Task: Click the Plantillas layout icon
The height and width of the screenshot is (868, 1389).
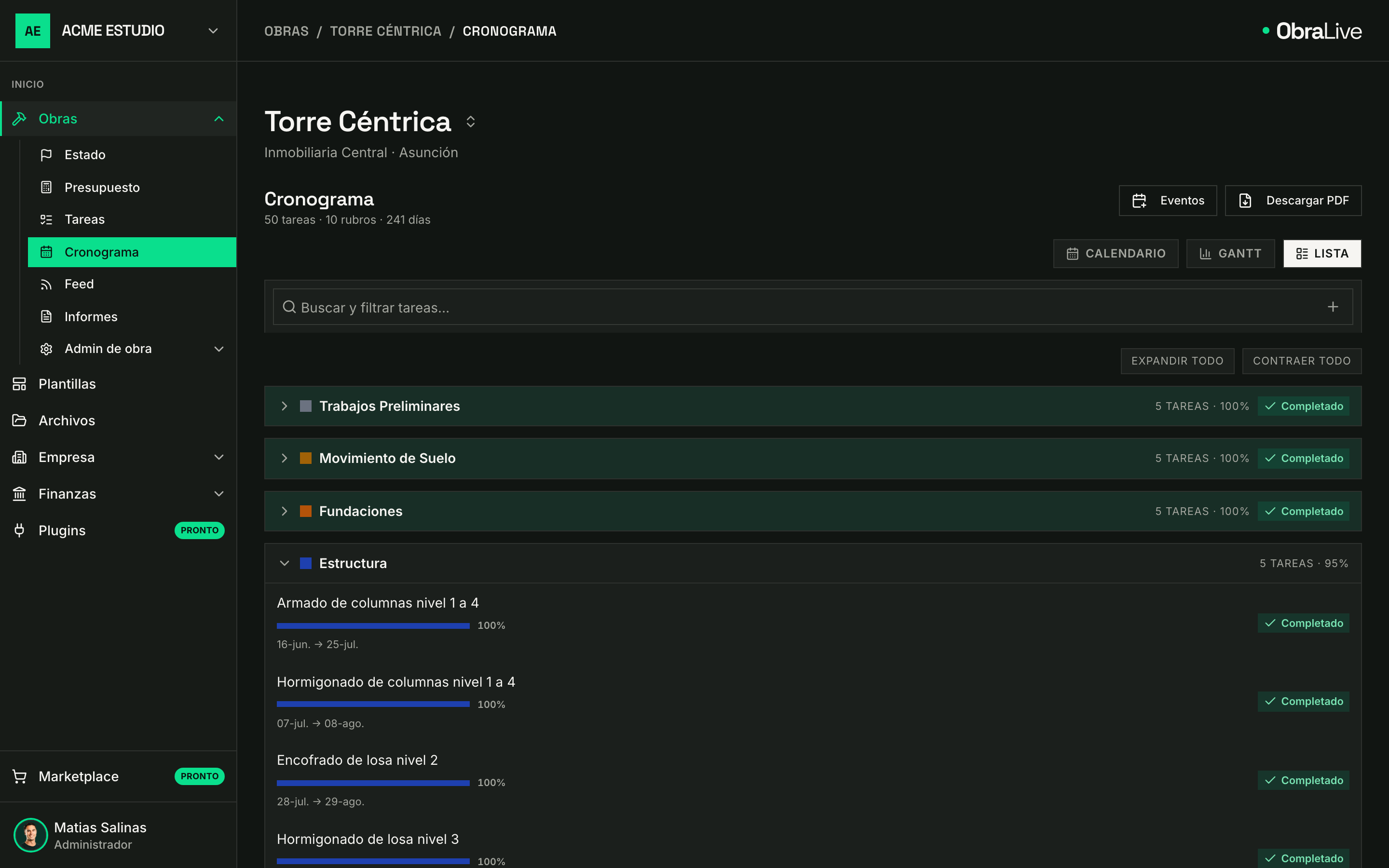Action: (19, 384)
